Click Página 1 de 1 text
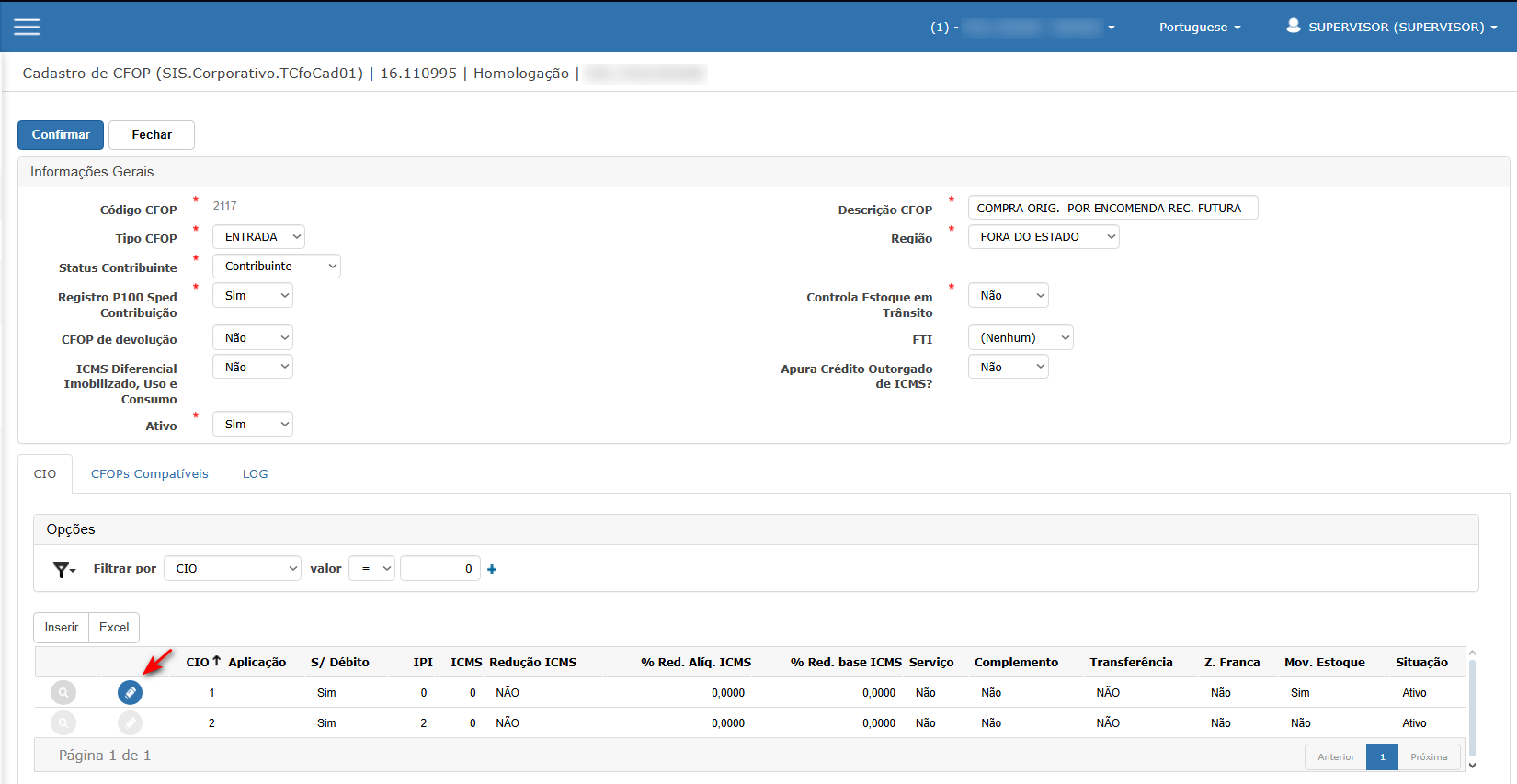1517x784 pixels. (105, 756)
